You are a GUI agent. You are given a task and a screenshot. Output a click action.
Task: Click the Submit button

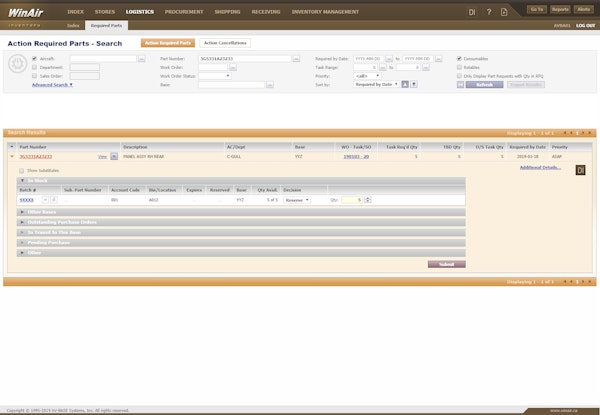tap(446, 264)
